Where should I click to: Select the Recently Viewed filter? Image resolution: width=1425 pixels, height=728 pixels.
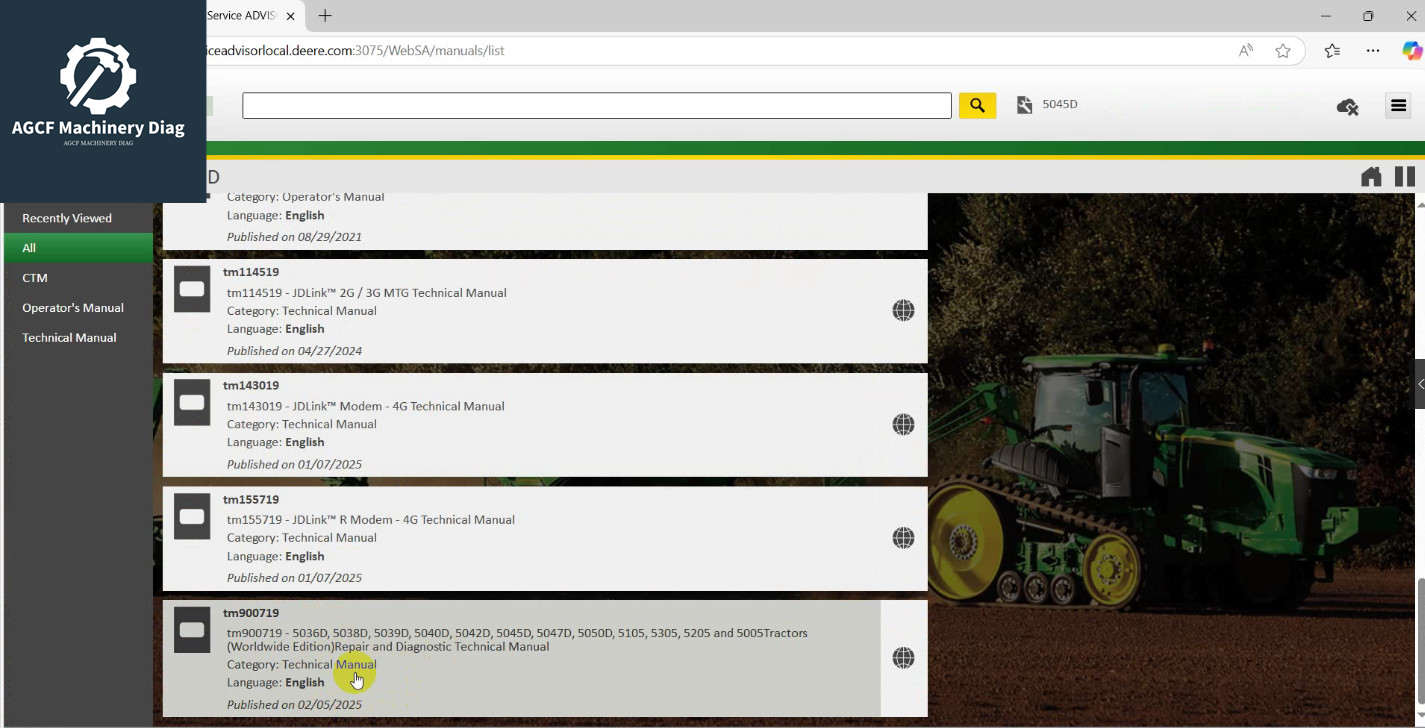78,218
